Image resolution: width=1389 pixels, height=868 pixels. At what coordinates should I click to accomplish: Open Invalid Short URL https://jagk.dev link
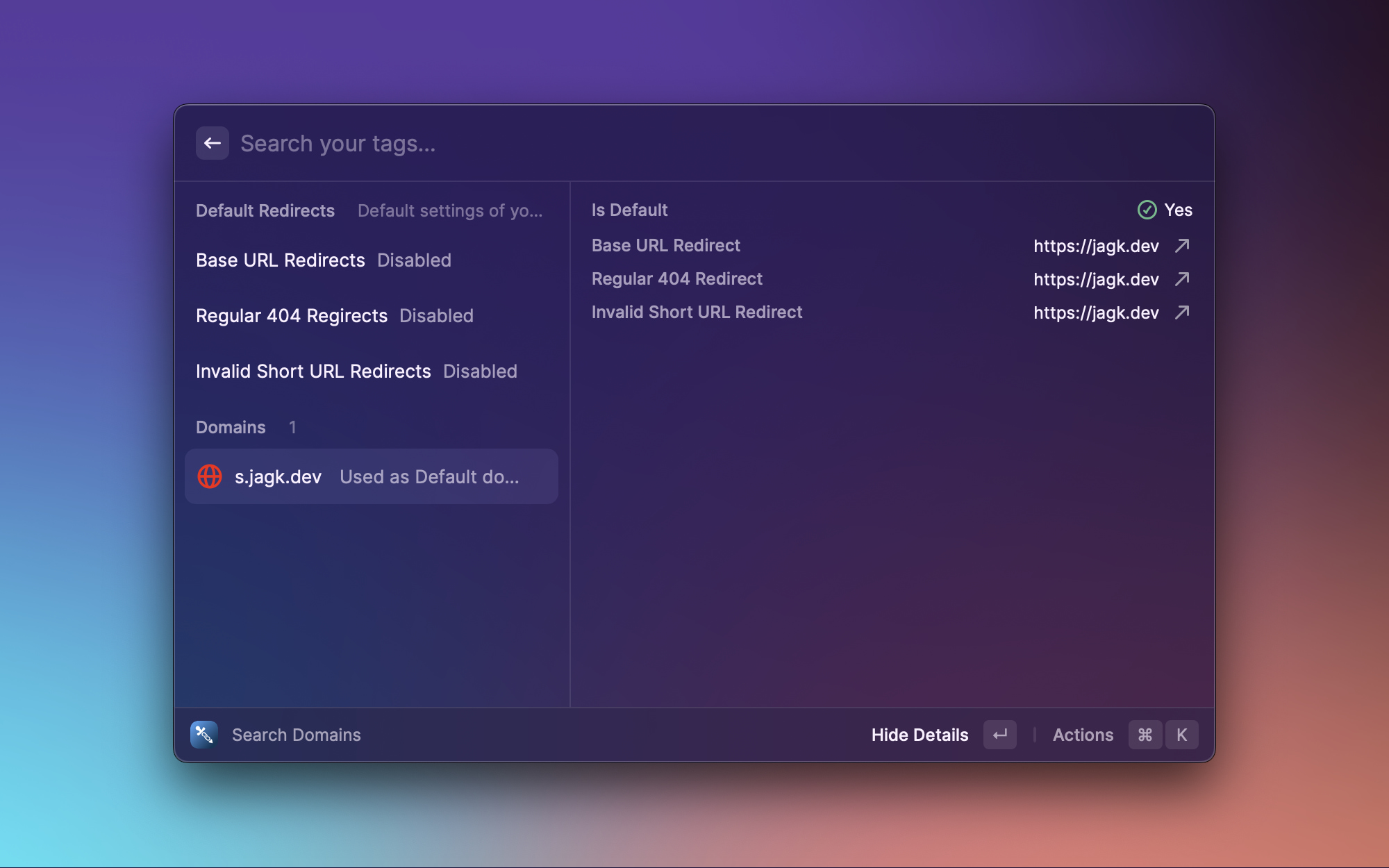[1096, 312]
